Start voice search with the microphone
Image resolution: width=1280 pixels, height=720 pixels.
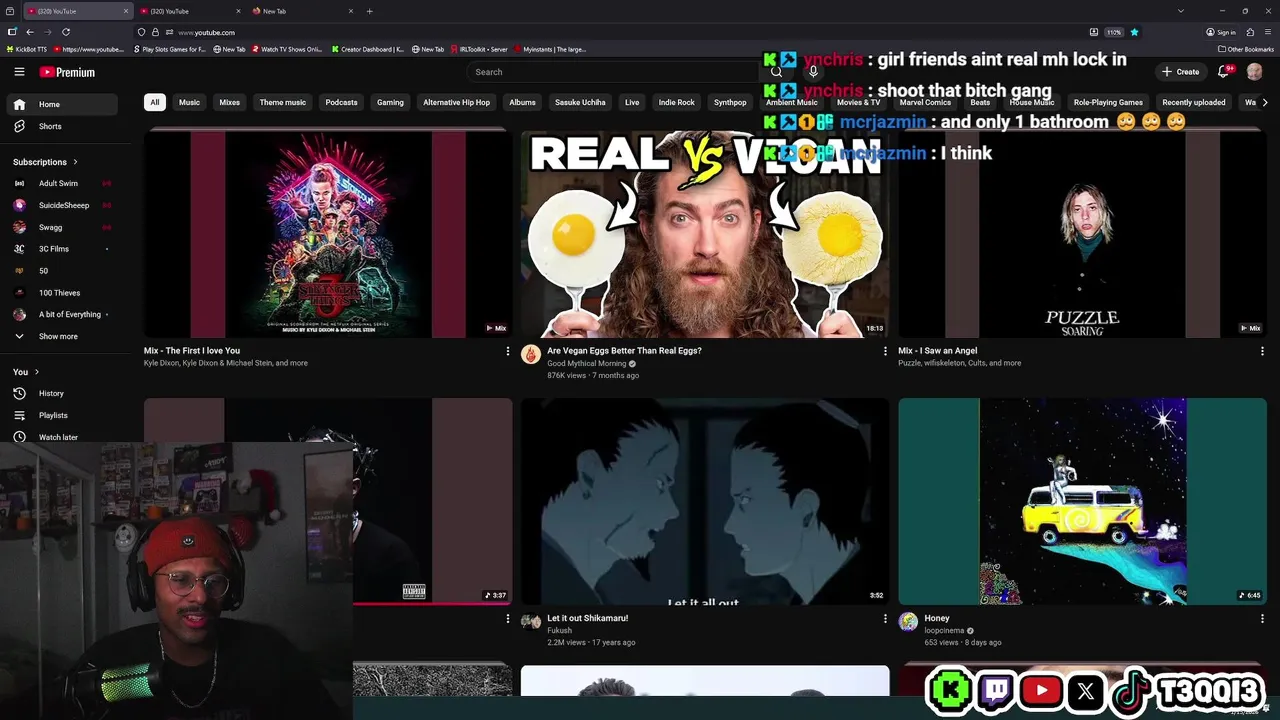coord(813,72)
